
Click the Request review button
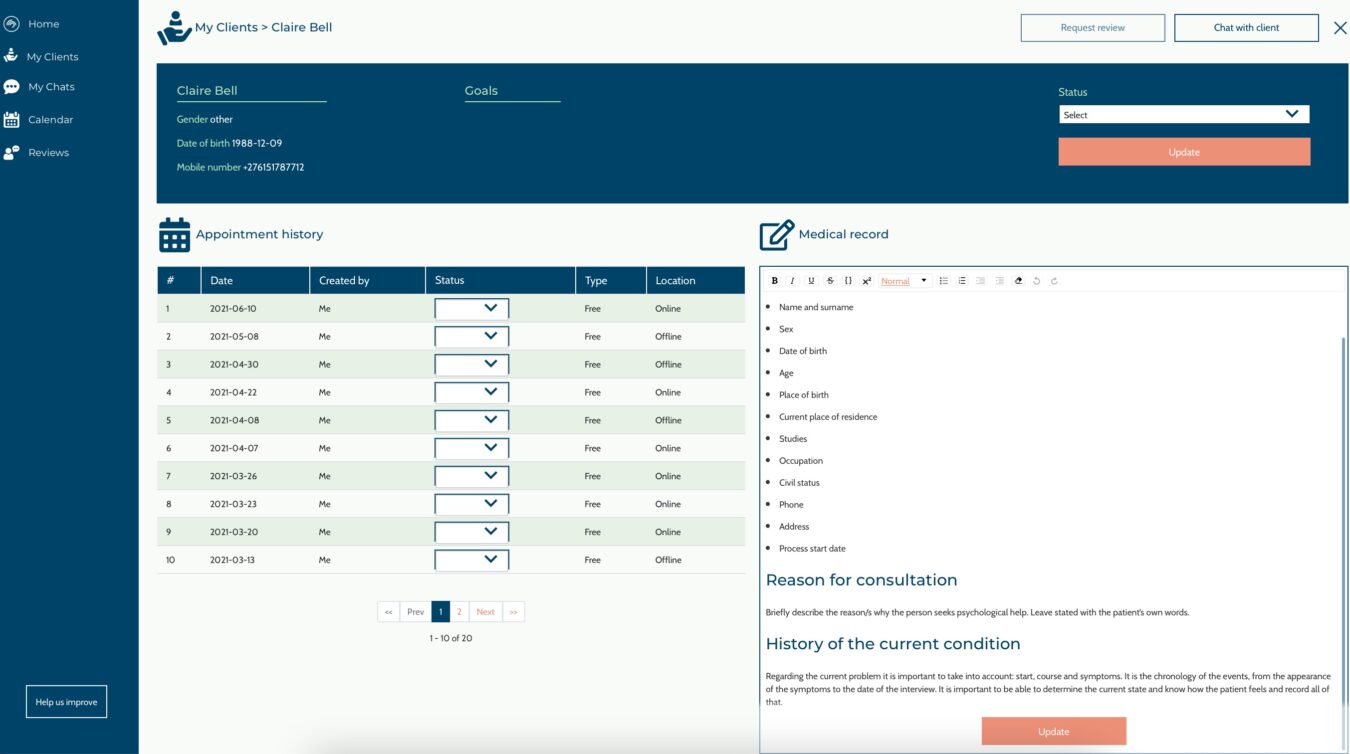[1092, 28]
